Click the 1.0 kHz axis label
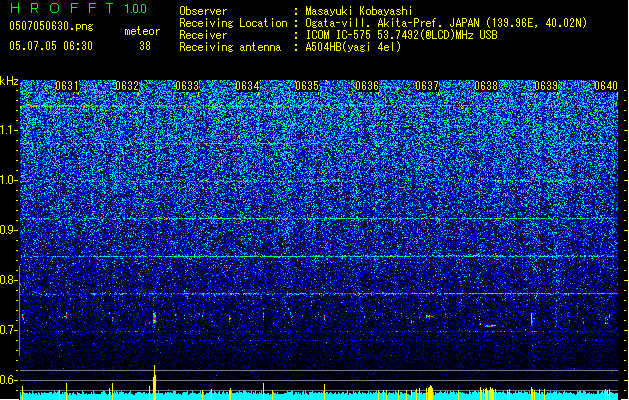The width and height of the screenshot is (629, 400). (9, 181)
